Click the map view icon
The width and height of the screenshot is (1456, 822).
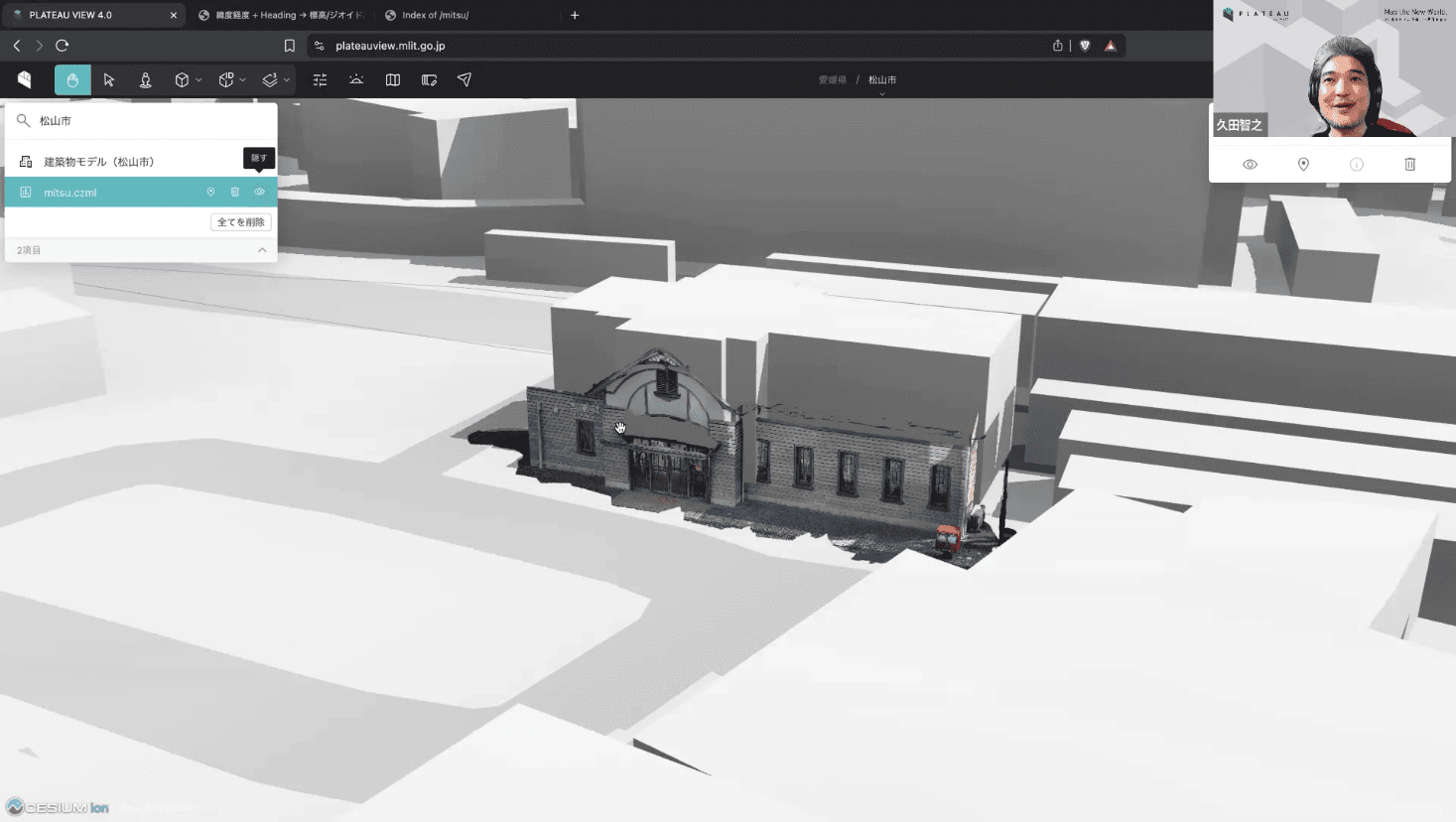coord(393,80)
